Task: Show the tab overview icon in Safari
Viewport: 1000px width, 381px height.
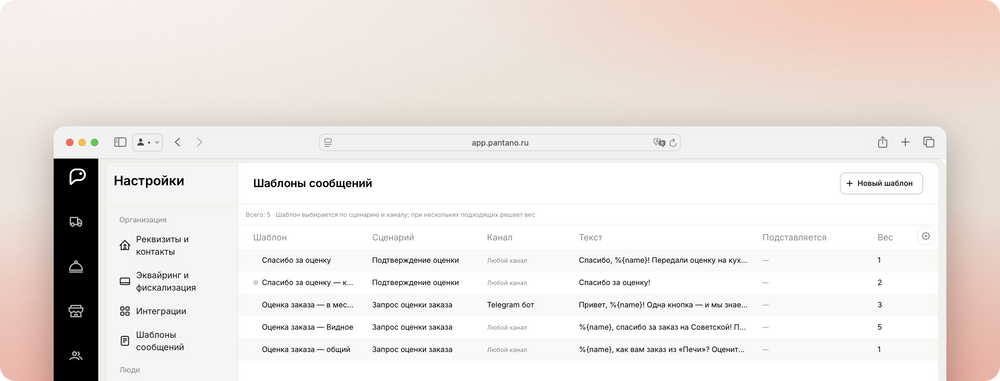Action: tap(929, 142)
